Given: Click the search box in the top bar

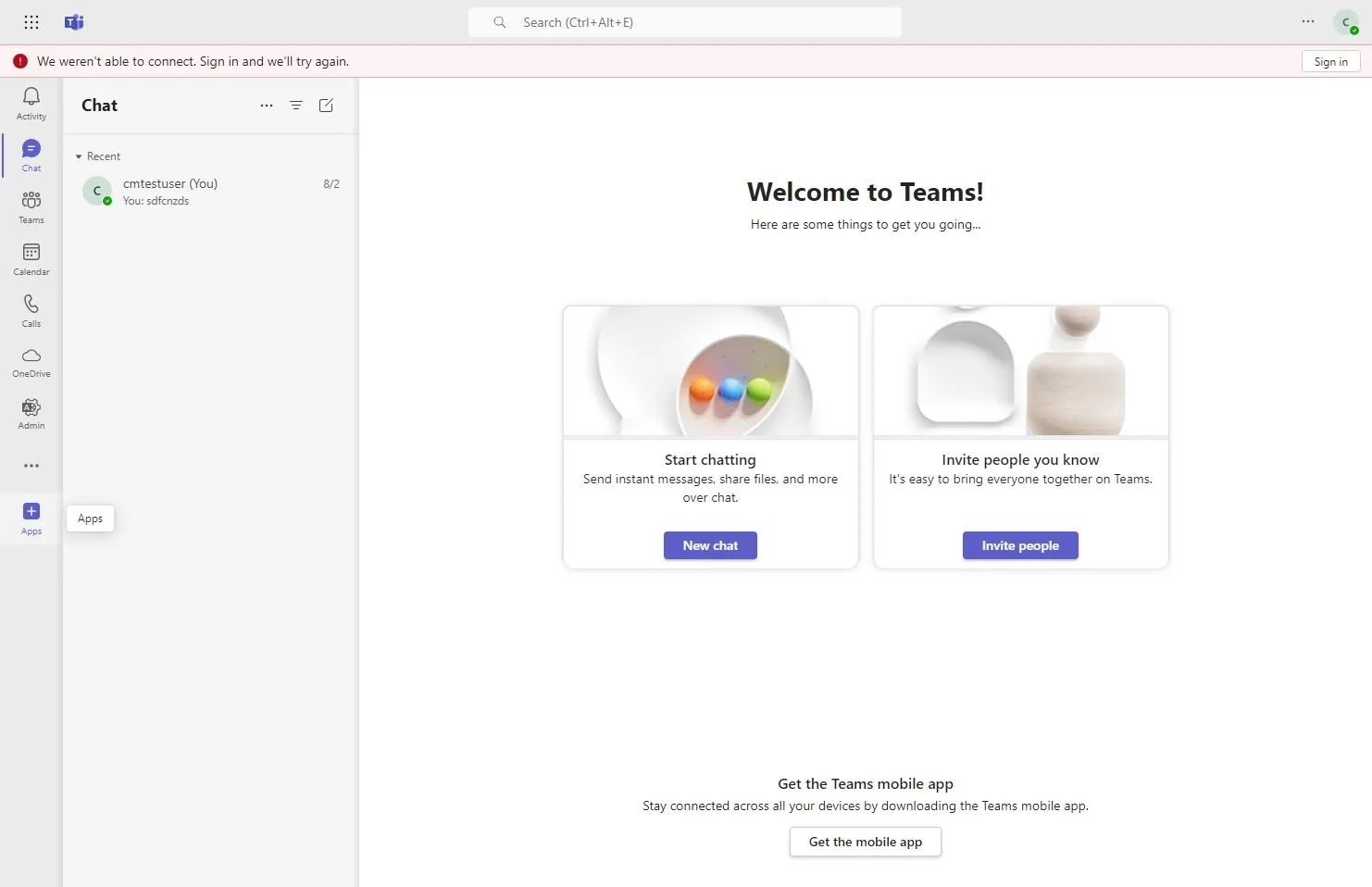Looking at the screenshot, I should click(685, 22).
